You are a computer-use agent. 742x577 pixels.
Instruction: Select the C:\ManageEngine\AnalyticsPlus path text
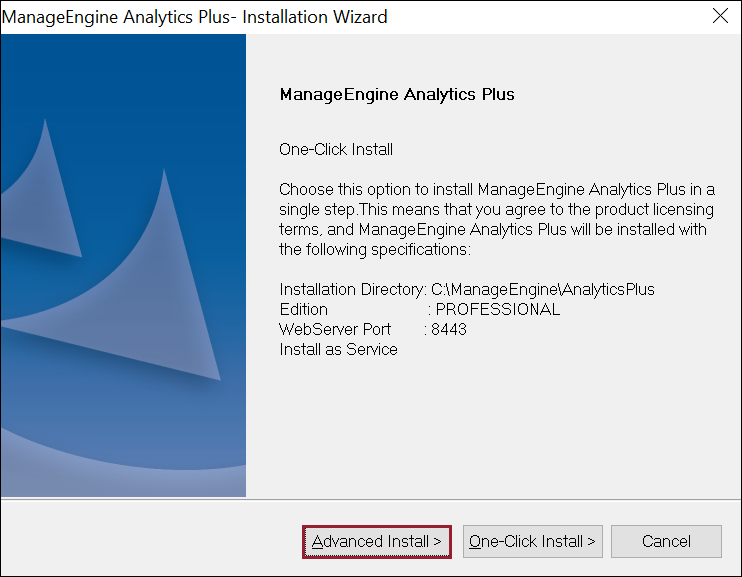543,290
